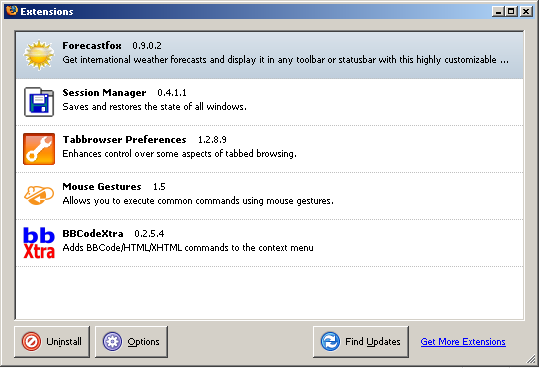The width and height of the screenshot is (539, 368).
Task: Click the Session Manager version 0.4.1.1
Action: (x=172, y=93)
